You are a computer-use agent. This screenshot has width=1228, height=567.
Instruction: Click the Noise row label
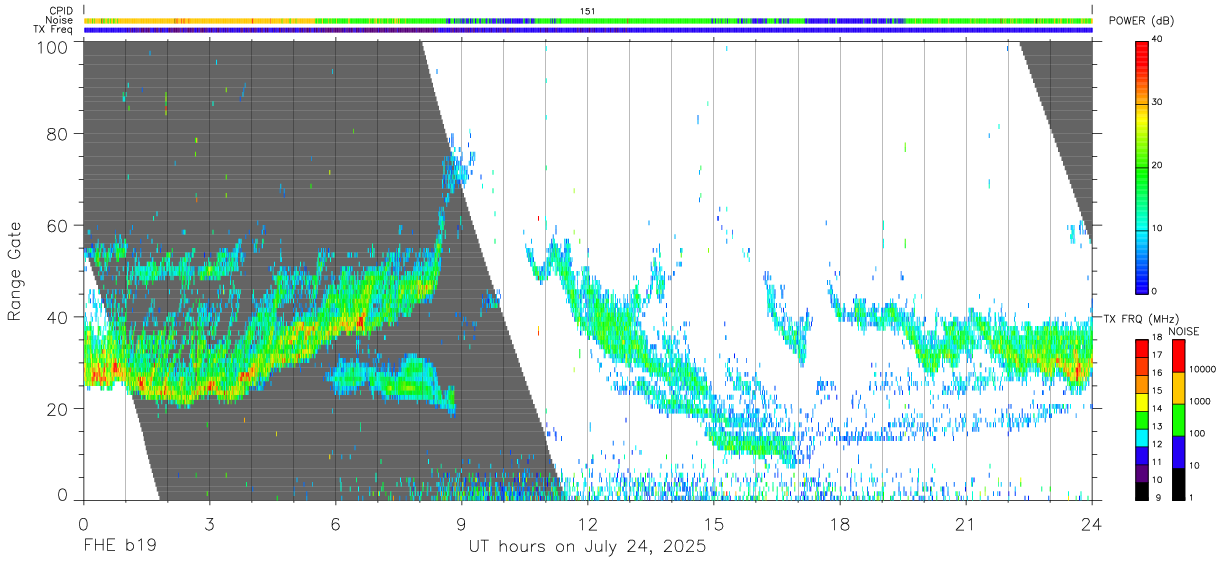[x=59, y=20]
